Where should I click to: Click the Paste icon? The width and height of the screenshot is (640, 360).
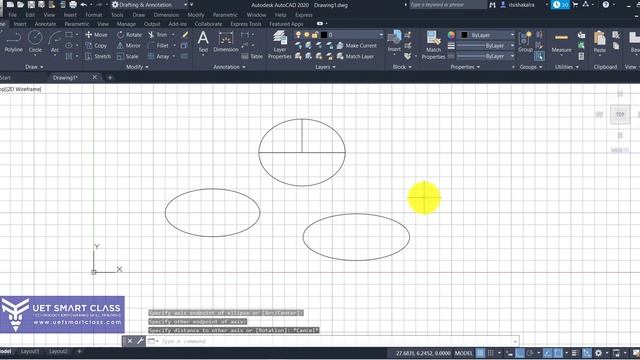pyautogui.click(x=600, y=42)
